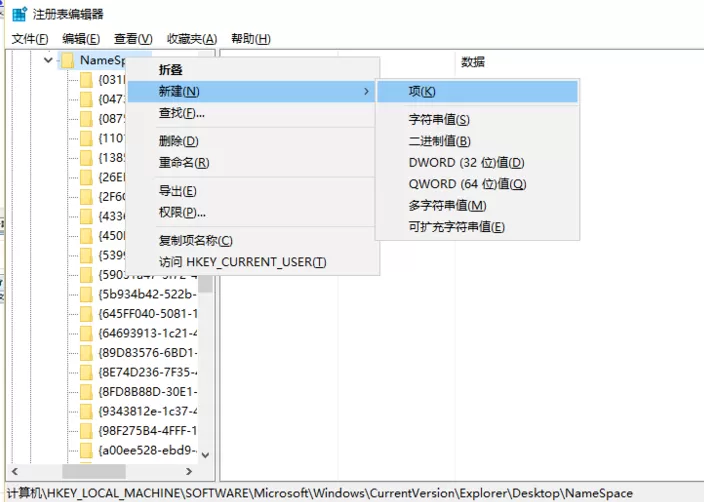The height and width of the screenshot is (502, 704).
Task: Select 字符串值(S) in the submenu
Action: coord(477,119)
